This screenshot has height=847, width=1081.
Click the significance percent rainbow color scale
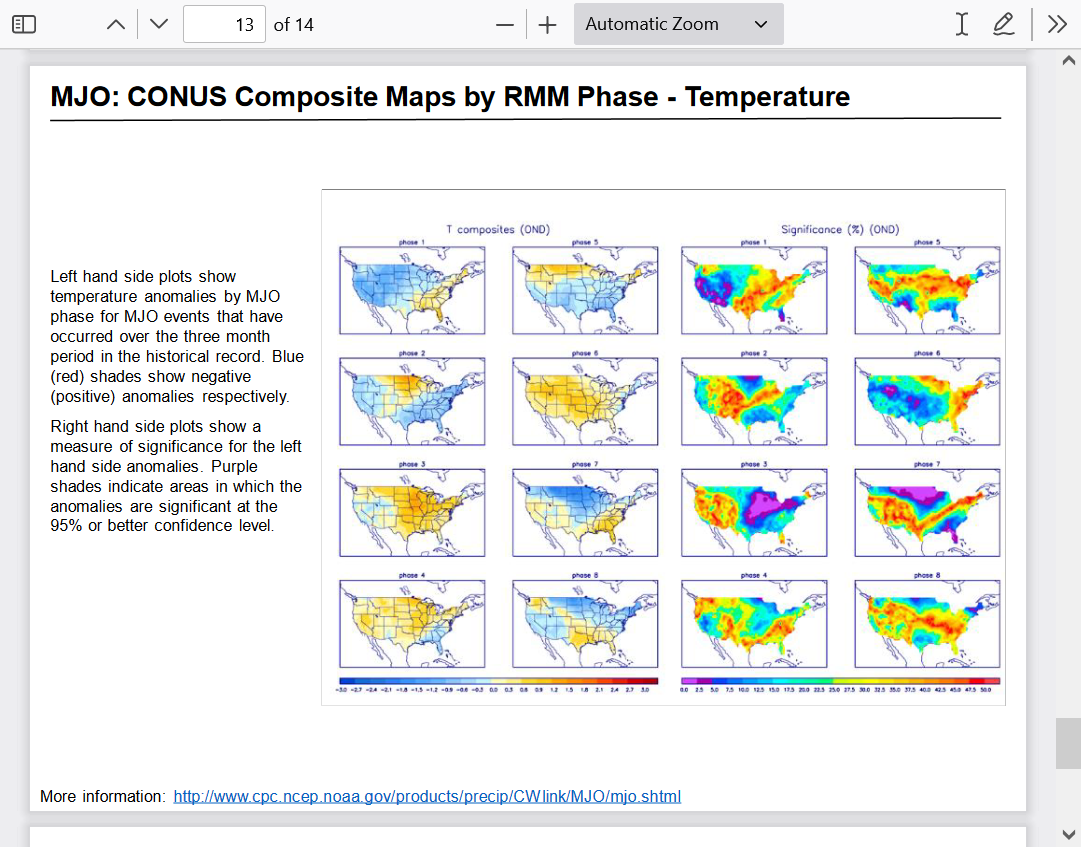tap(840, 680)
